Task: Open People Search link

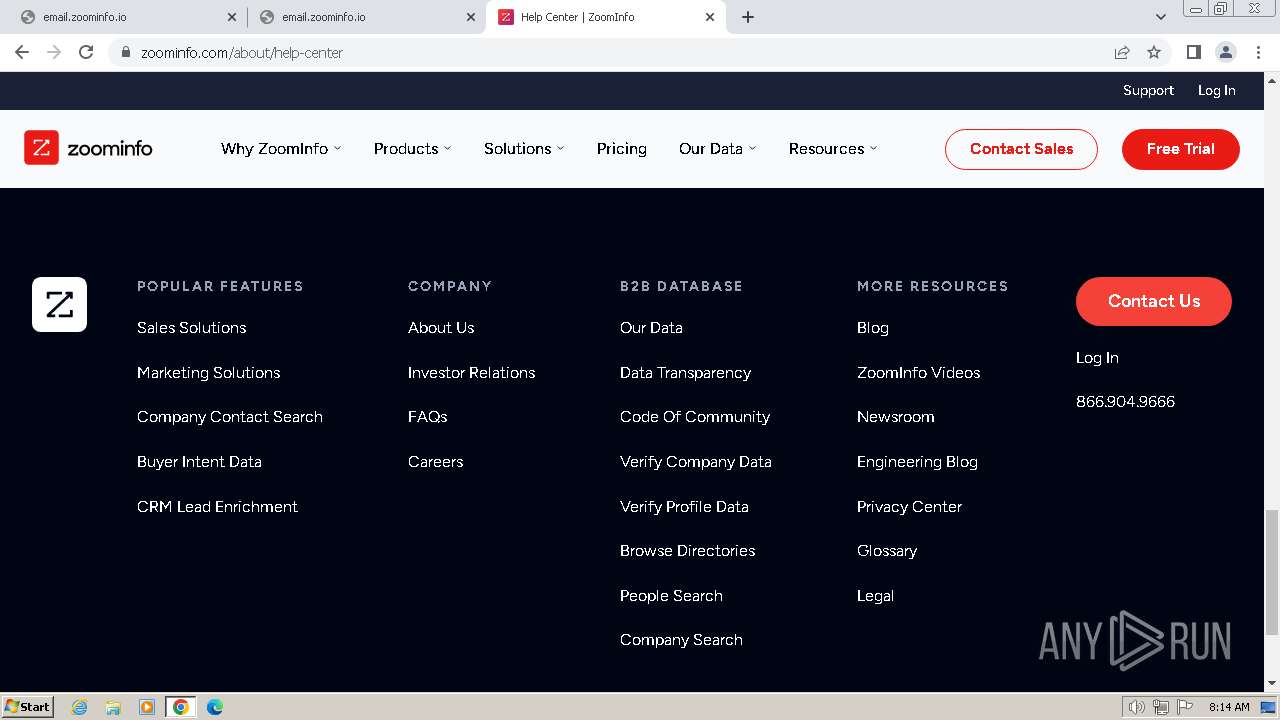Action: pos(671,596)
